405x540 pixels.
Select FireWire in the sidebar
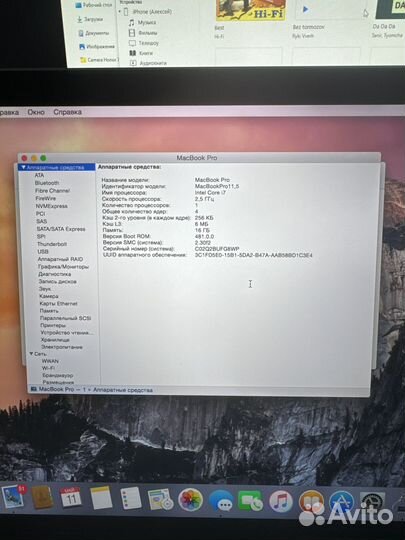click(45, 198)
